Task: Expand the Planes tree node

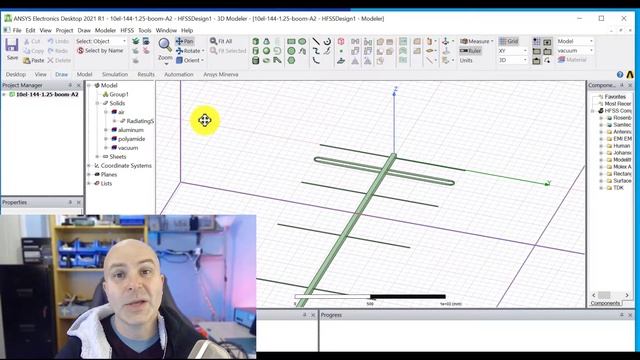Action: (89, 174)
